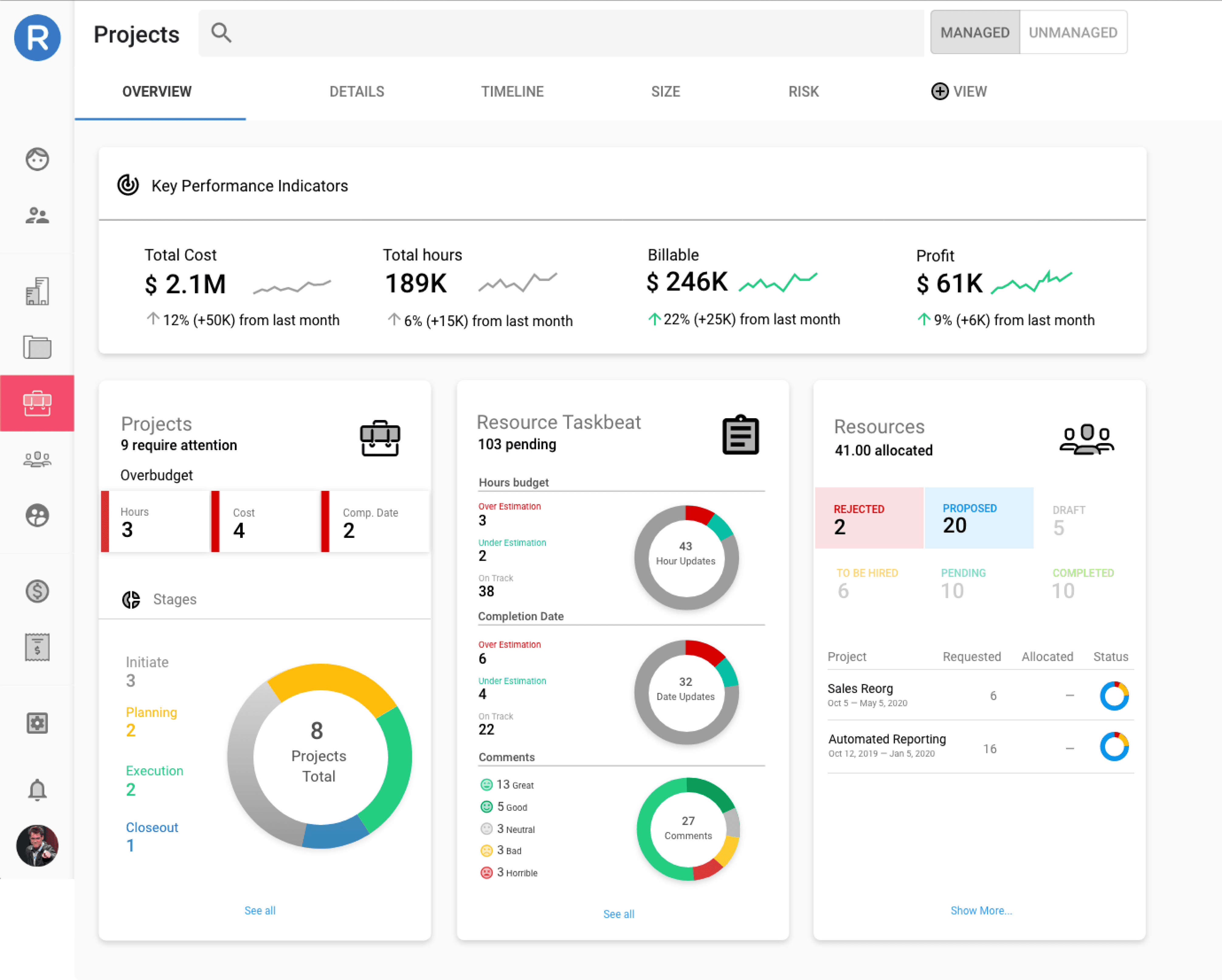Open the people group sidebar icon
This screenshot has width=1222, height=980.
point(37,215)
